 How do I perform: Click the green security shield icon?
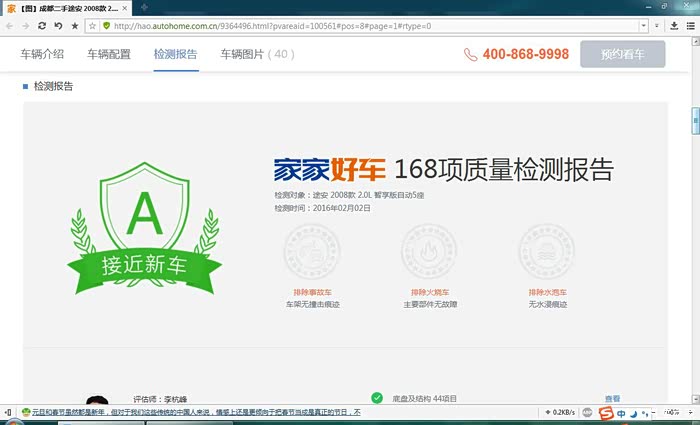(106, 25)
